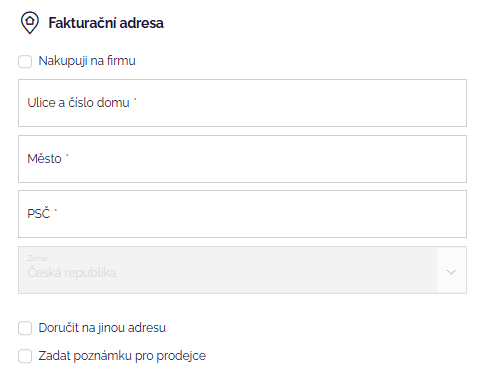Click the Nakupuji na firmu label text
496x378 pixels.
click(x=87, y=61)
